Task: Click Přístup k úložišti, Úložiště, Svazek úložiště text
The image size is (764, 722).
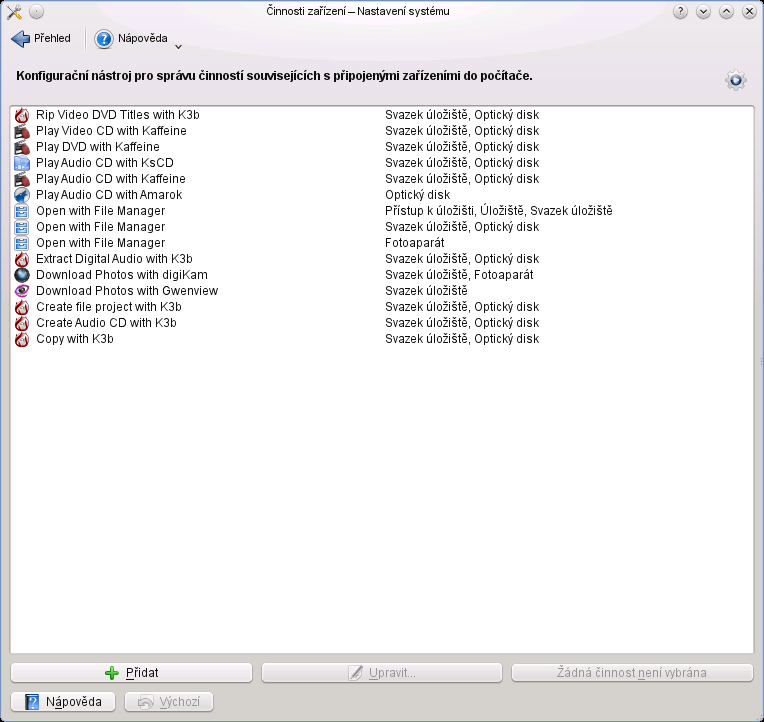Action: pyautogui.click(x=498, y=211)
